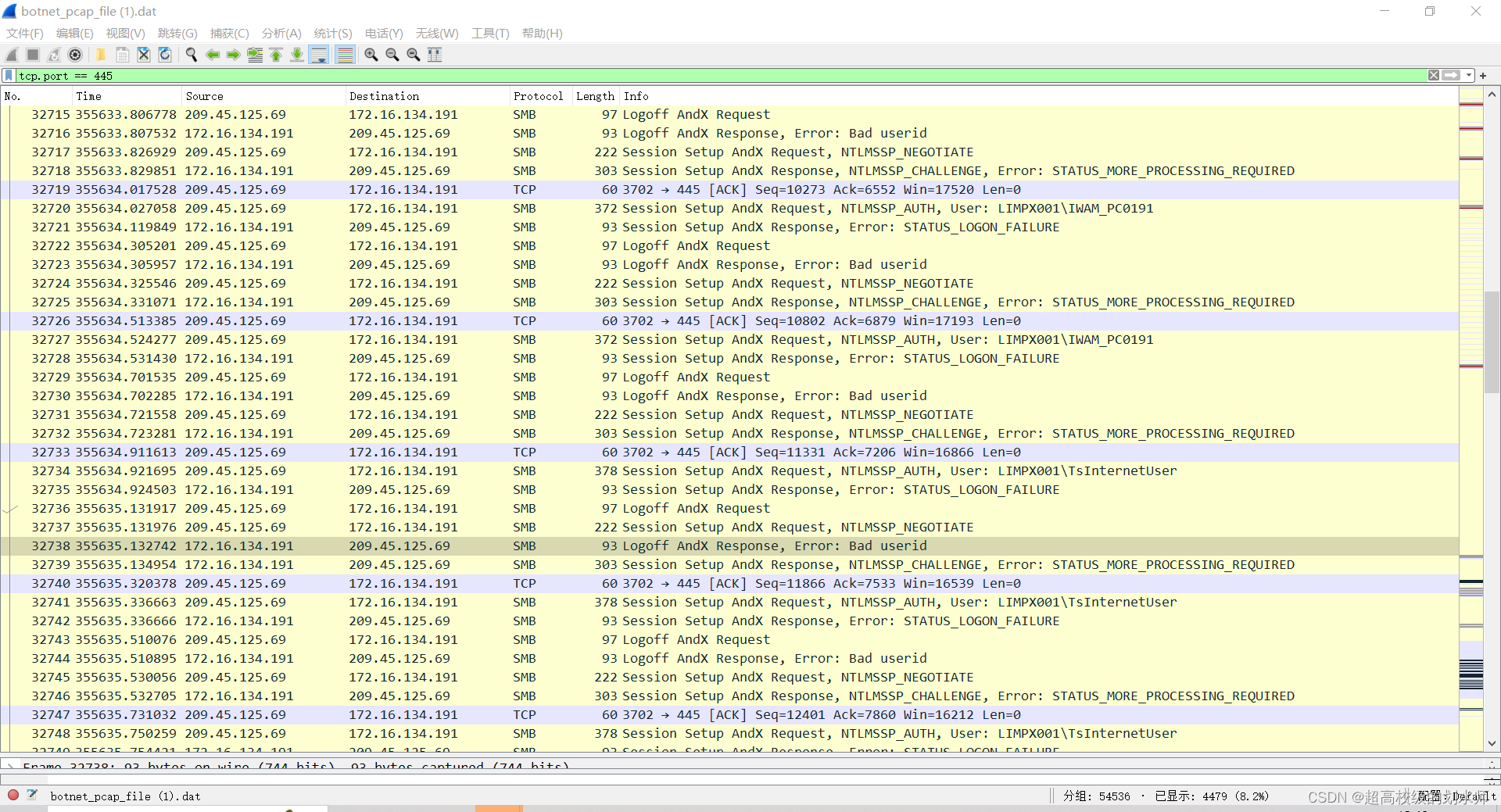Zoom out packet text
Viewport: 1501px width, 812px height.
click(392, 55)
